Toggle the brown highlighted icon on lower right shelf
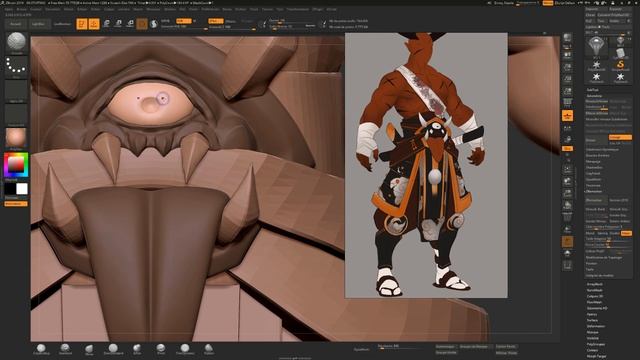The height and width of the screenshot is (360, 640). [x=567, y=242]
